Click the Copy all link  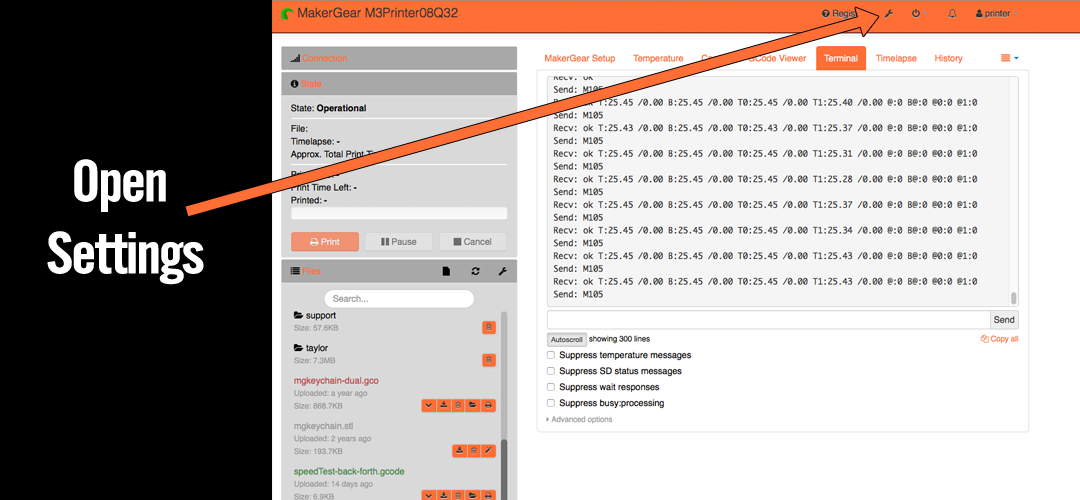pos(999,339)
